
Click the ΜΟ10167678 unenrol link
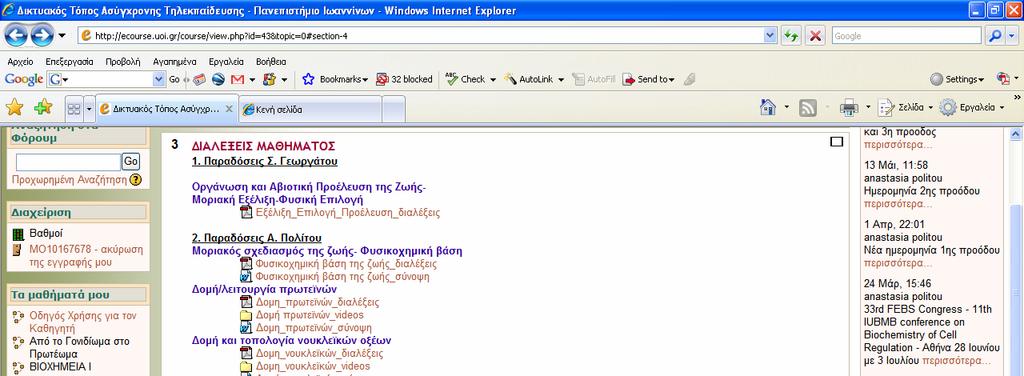click(86, 255)
